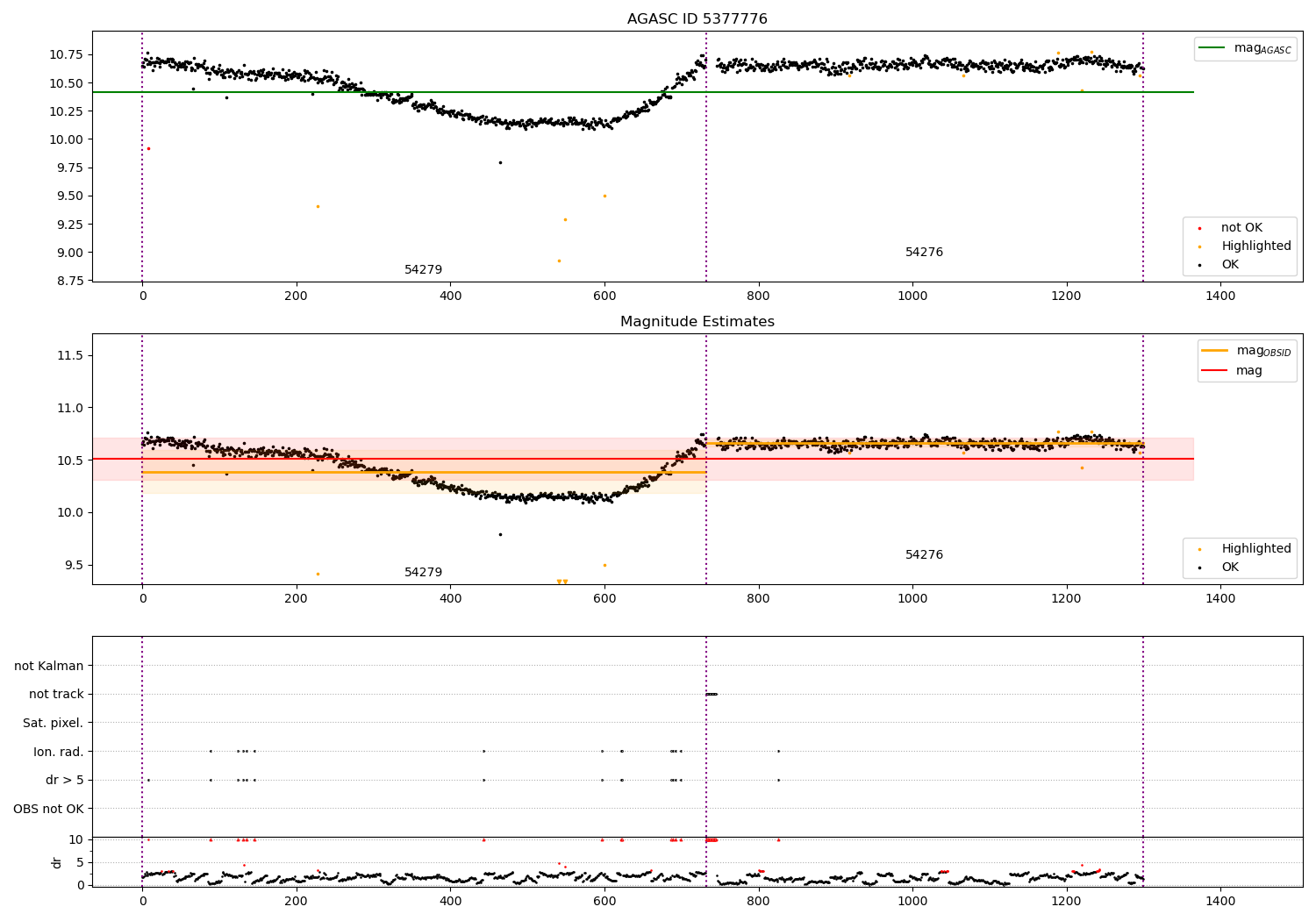Click the 11.0 y-axis tick label
Viewport: 1316px width, 921px height.
(x=70, y=408)
